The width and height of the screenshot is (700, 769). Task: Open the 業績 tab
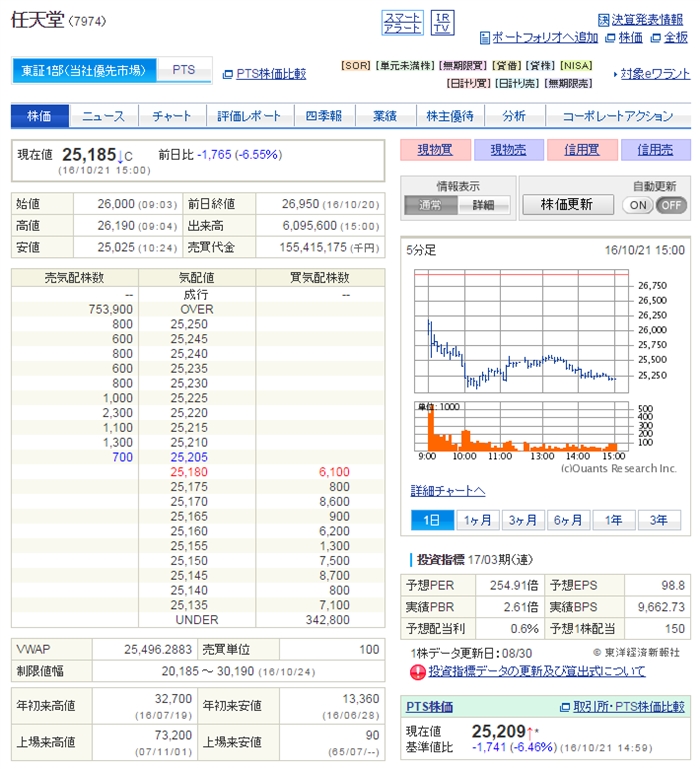[385, 116]
